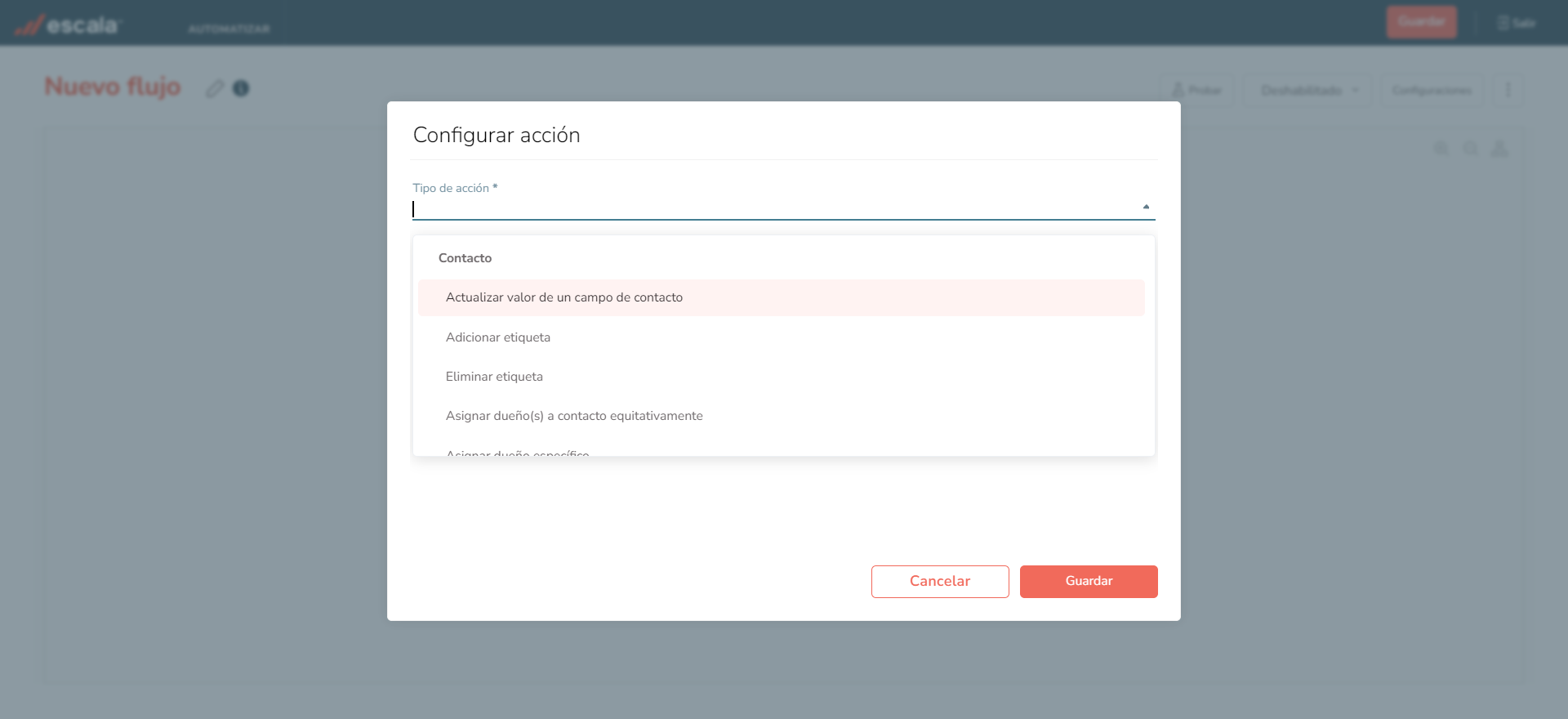Click the rightmost icon on the canvas toolbar
The image size is (1568, 719).
[x=1500, y=149]
